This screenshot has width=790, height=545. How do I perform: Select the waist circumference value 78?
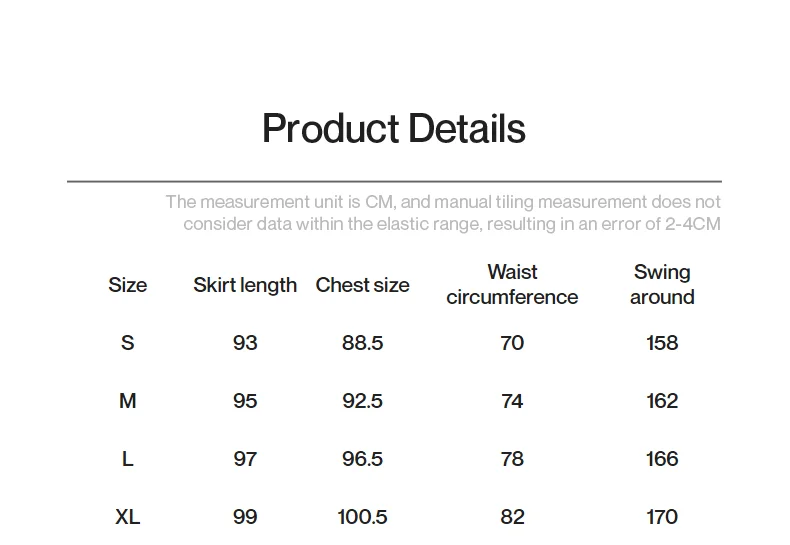(512, 459)
